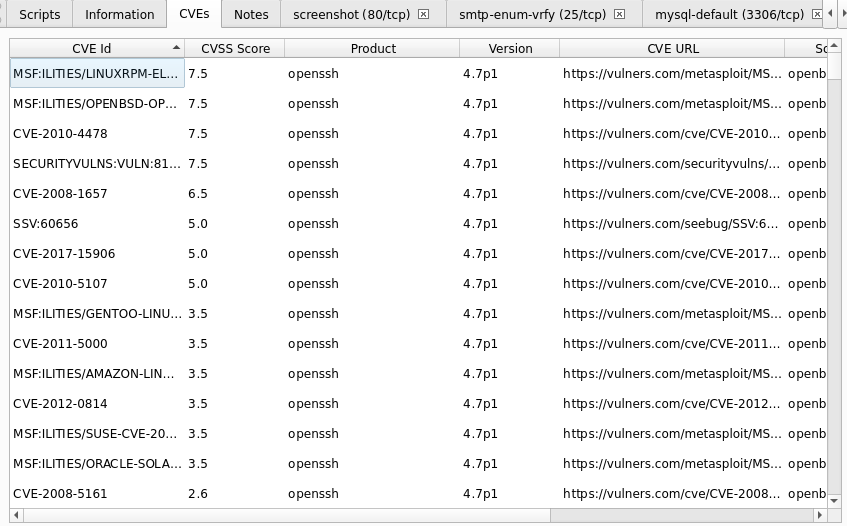
Task: Click CVSS score 2.6 cell
Action: tap(235, 493)
